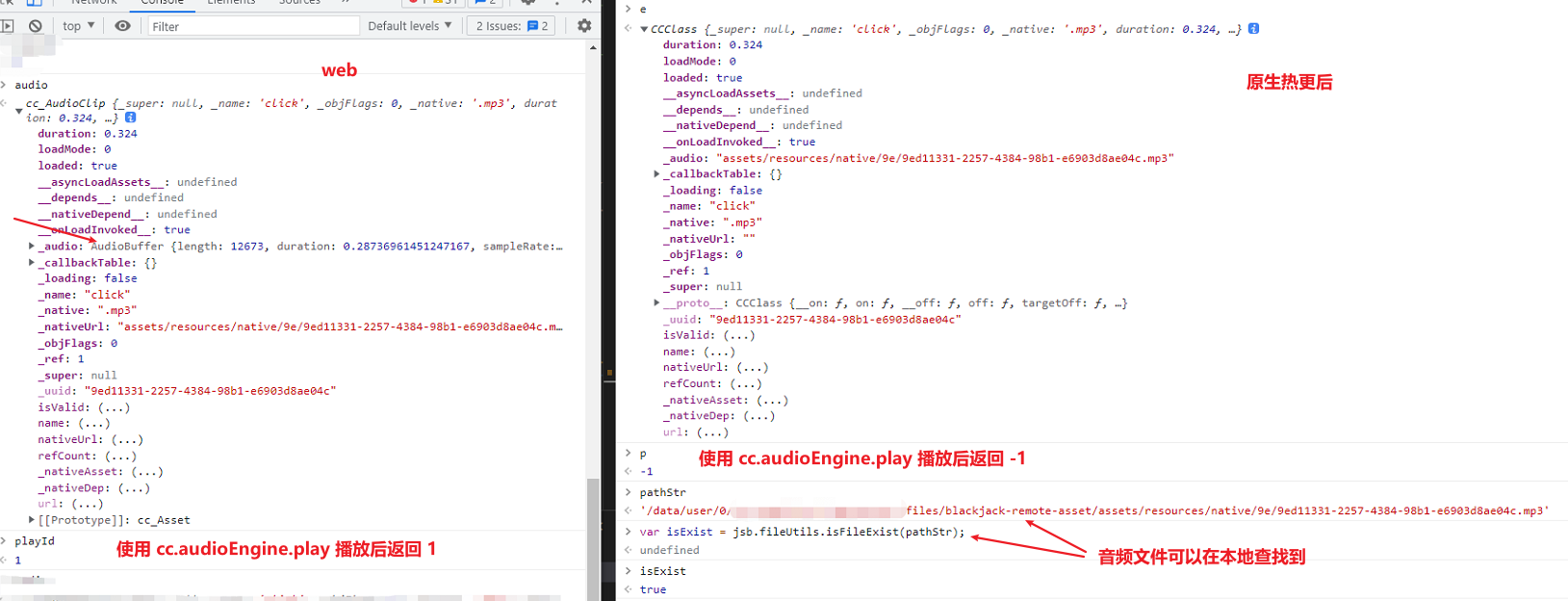Select the 'playId' console input line
The height and width of the screenshot is (601, 1568).
[x=35, y=541]
